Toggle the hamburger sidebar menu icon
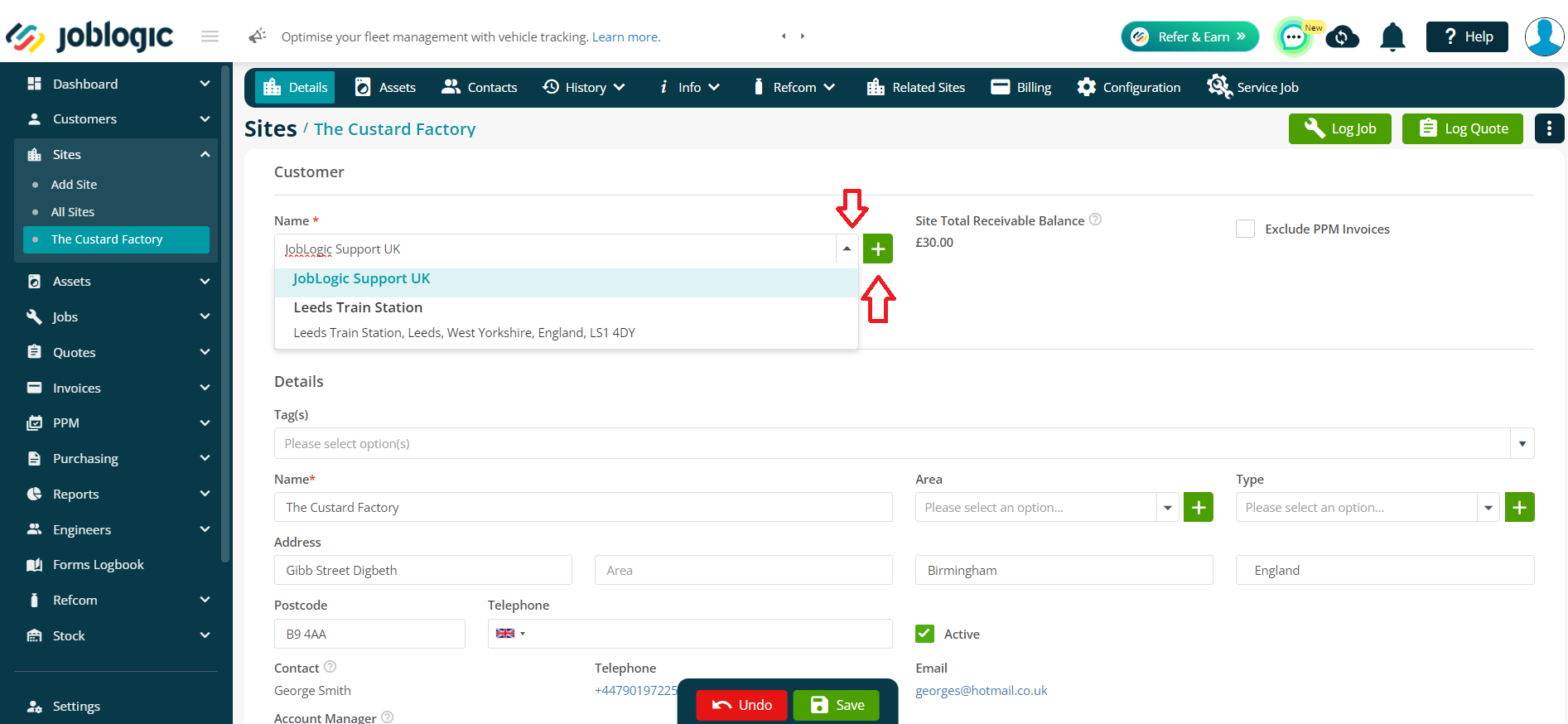This screenshot has width=1568, height=724. point(210,36)
